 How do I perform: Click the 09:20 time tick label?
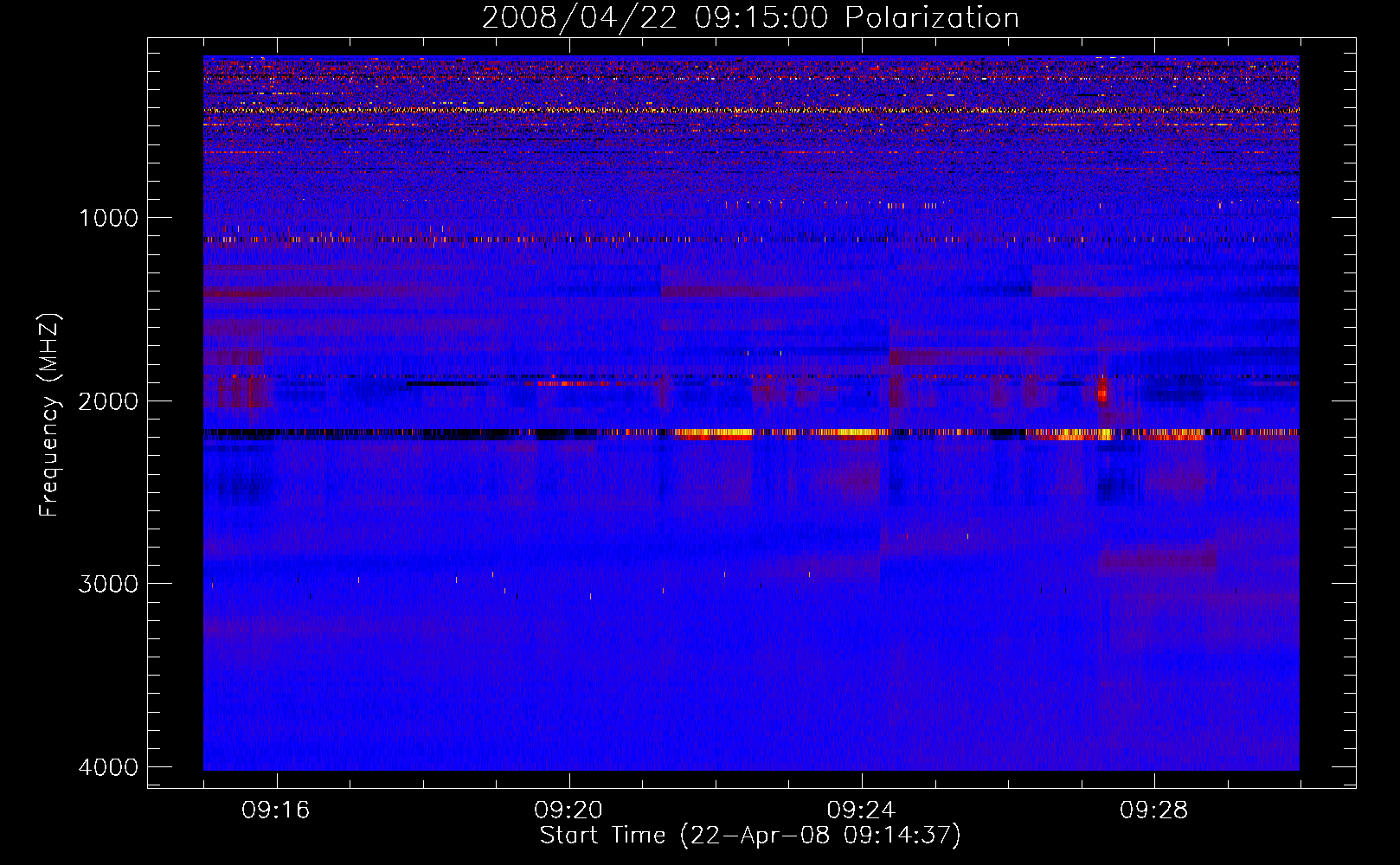point(568,811)
